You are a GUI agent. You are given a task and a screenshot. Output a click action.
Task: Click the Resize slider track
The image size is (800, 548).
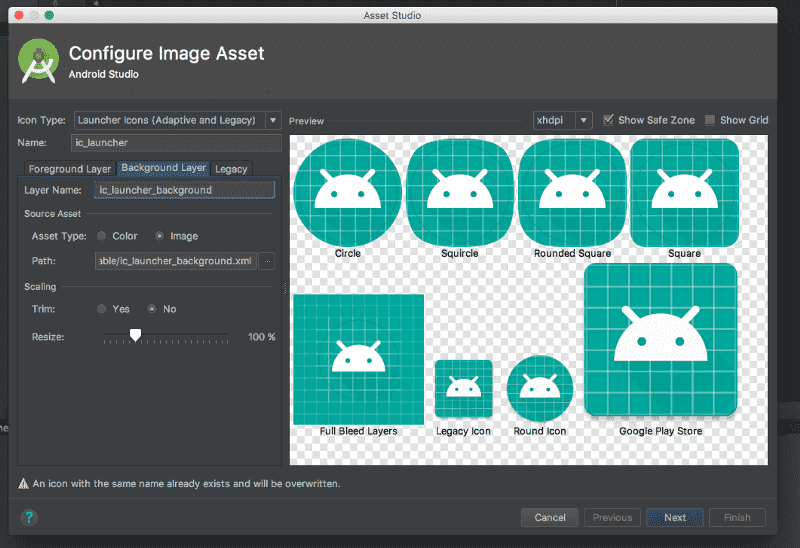pyautogui.click(x=166, y=334)
